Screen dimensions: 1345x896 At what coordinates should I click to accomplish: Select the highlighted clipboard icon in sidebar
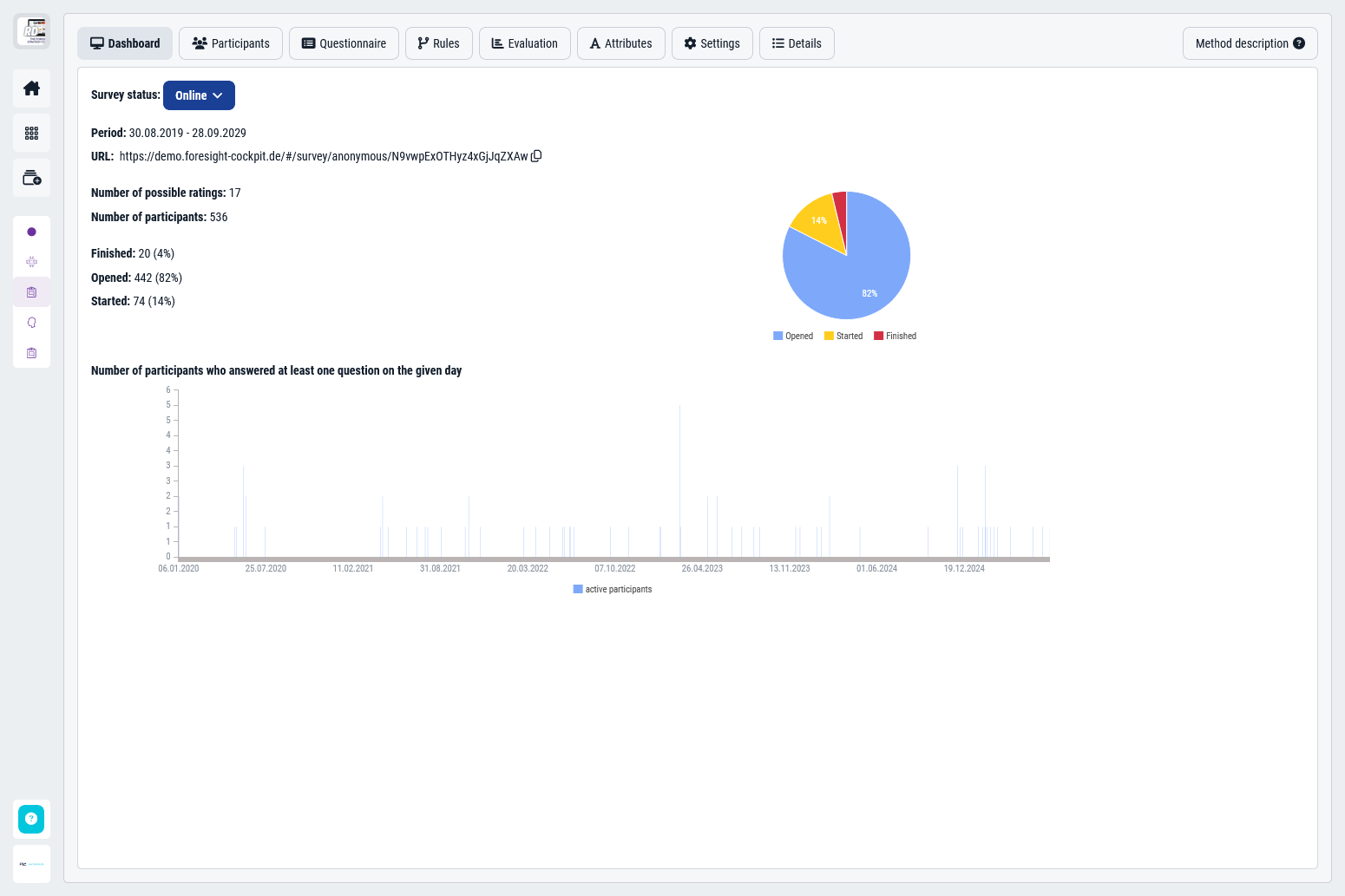pyautogui.click(x=31, y=292)
